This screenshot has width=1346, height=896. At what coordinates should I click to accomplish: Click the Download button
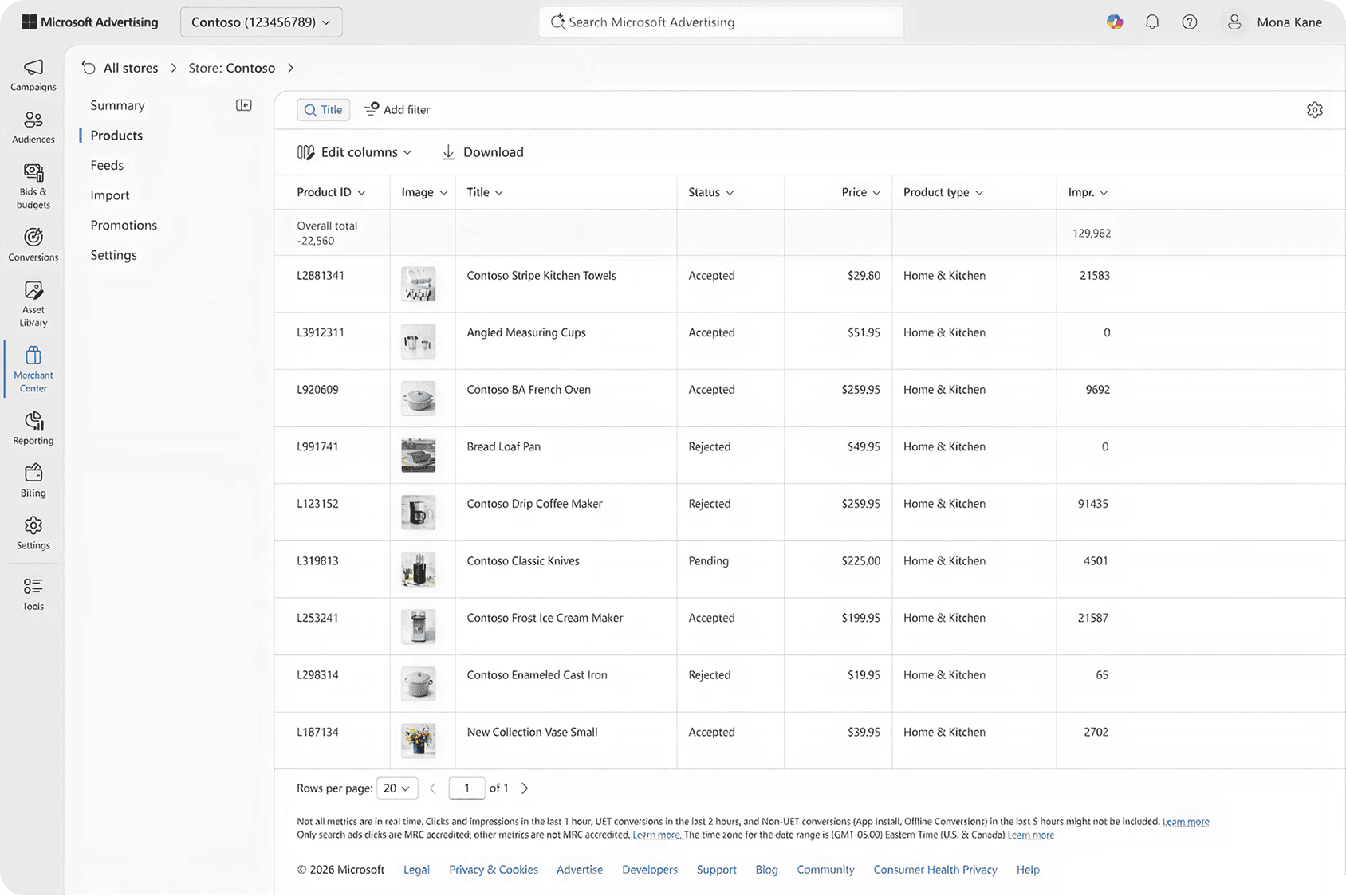482,152
